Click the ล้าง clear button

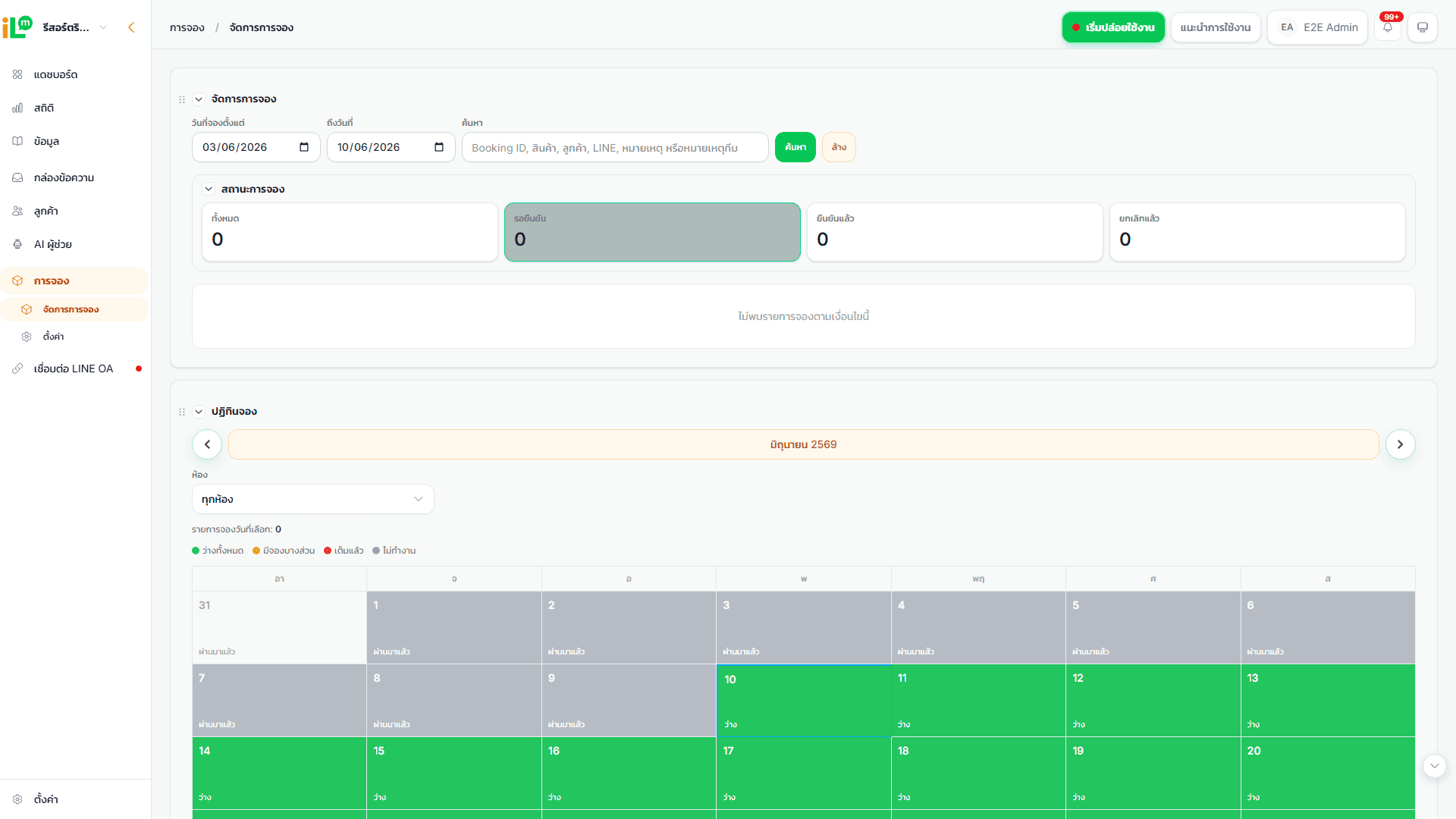coord(839,147)
